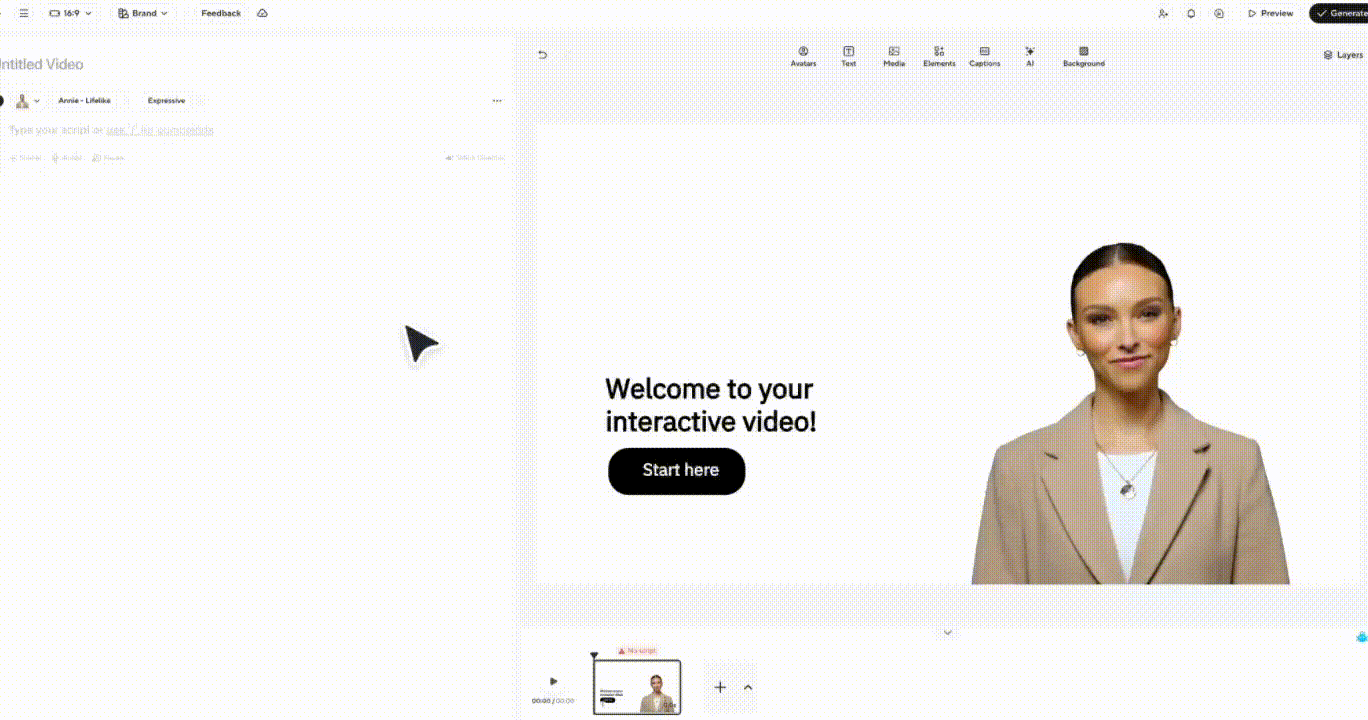Select the first scene thumbnail in timeline
This screenshot has height=720, width=1368.
pos(637,687)
